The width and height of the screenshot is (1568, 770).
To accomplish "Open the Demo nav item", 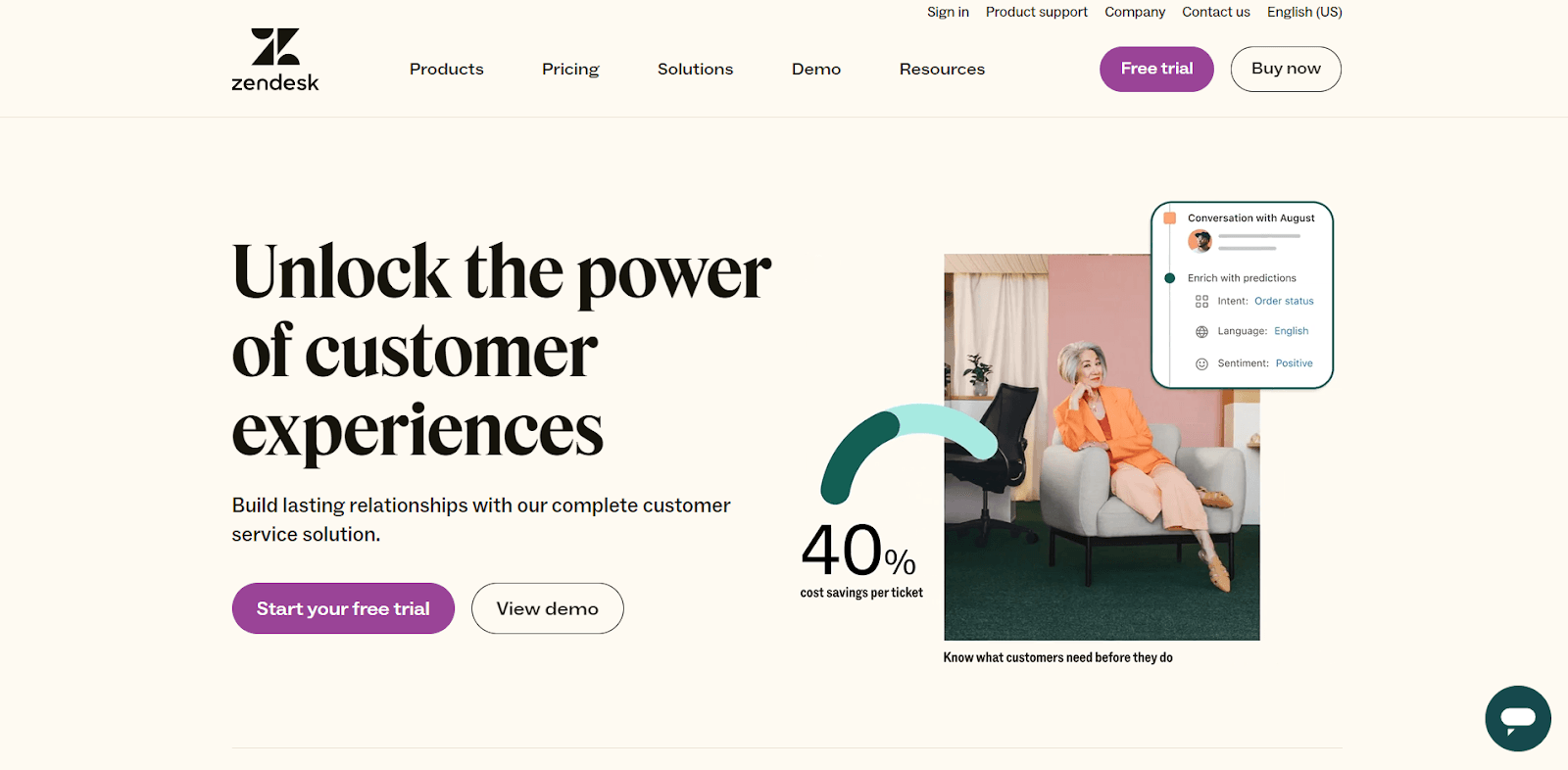I will (x=816, y=70).
